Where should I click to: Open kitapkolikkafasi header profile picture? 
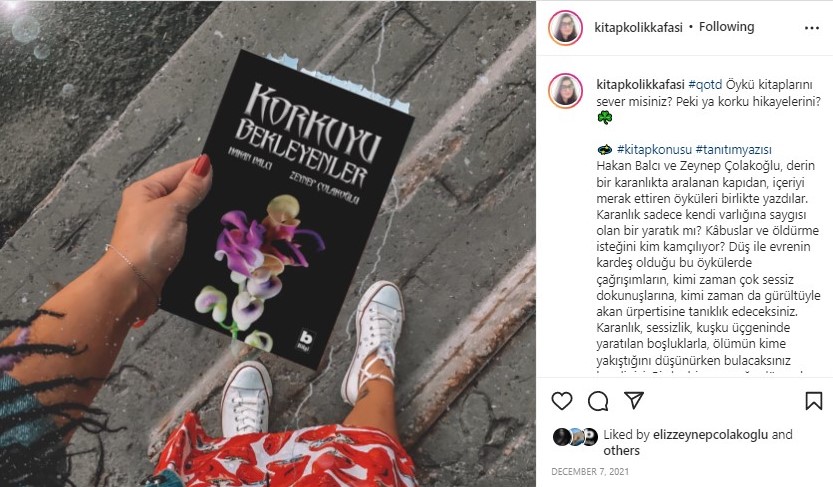coord(565,28)
